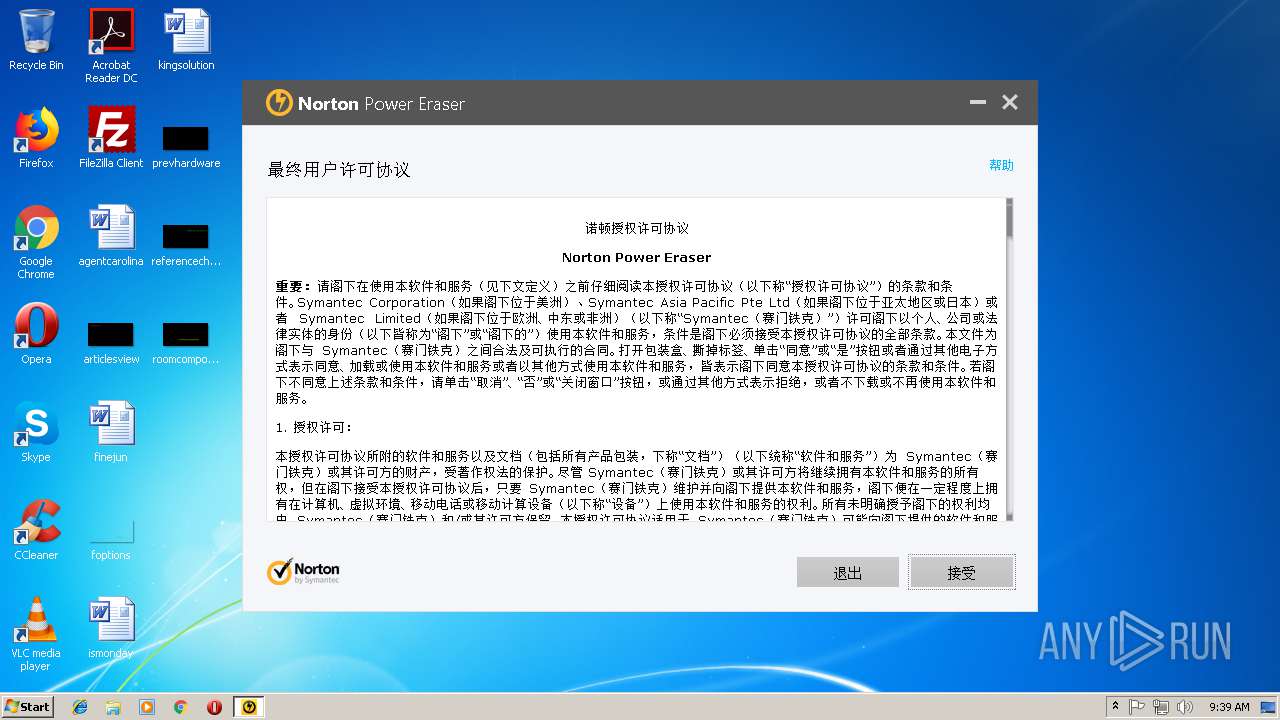The image size is (1280, 720).
Task: Select the ismonday Word document
Action: coord(111,629)
